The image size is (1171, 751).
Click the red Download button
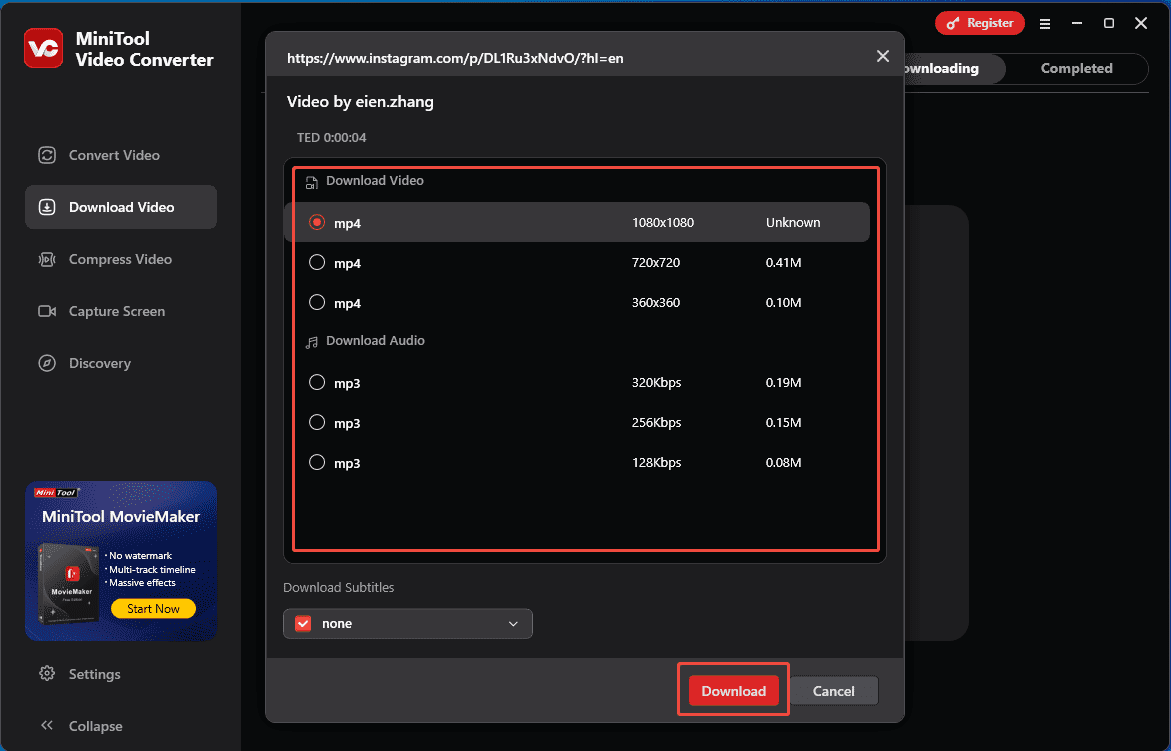click(x=733, y=691)
